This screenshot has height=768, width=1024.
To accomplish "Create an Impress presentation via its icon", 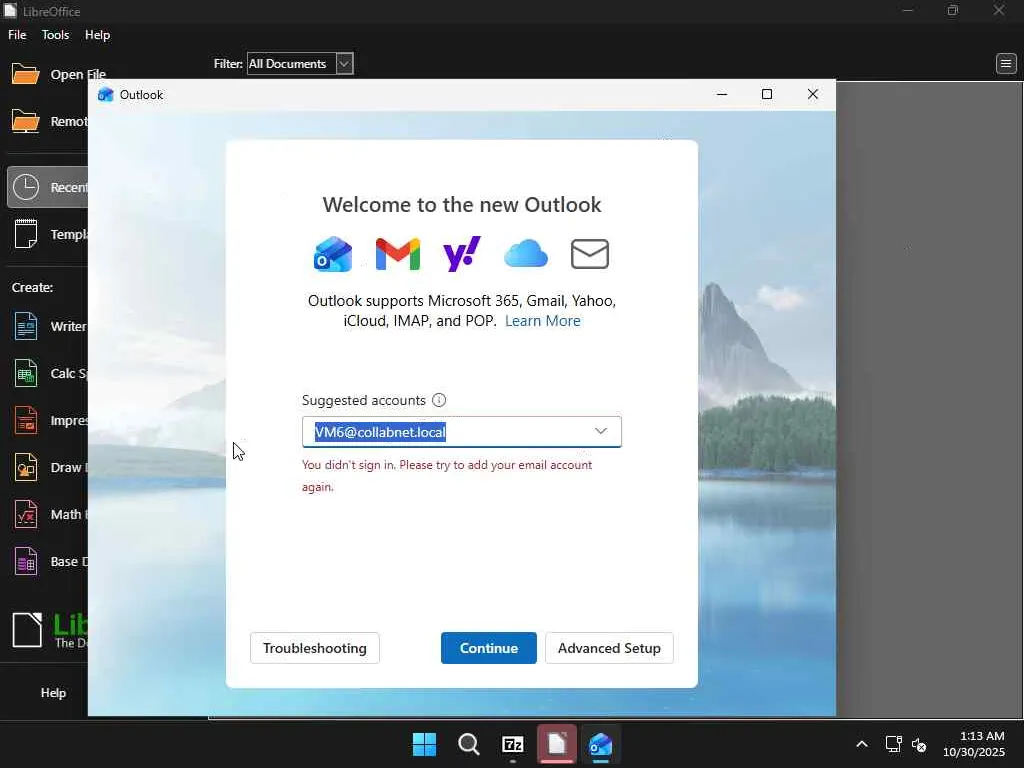I will pyautogui.click(x=25, y=420).
